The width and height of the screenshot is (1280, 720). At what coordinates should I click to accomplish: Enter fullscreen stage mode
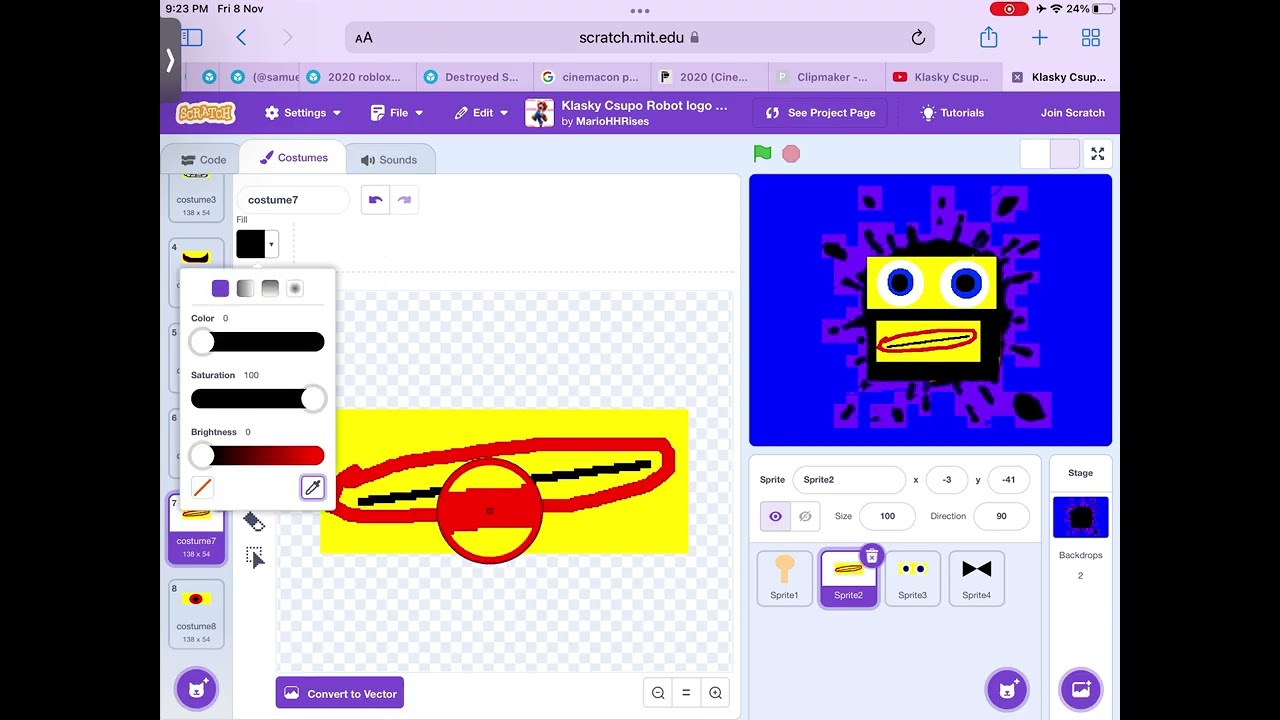point(1098,154)
